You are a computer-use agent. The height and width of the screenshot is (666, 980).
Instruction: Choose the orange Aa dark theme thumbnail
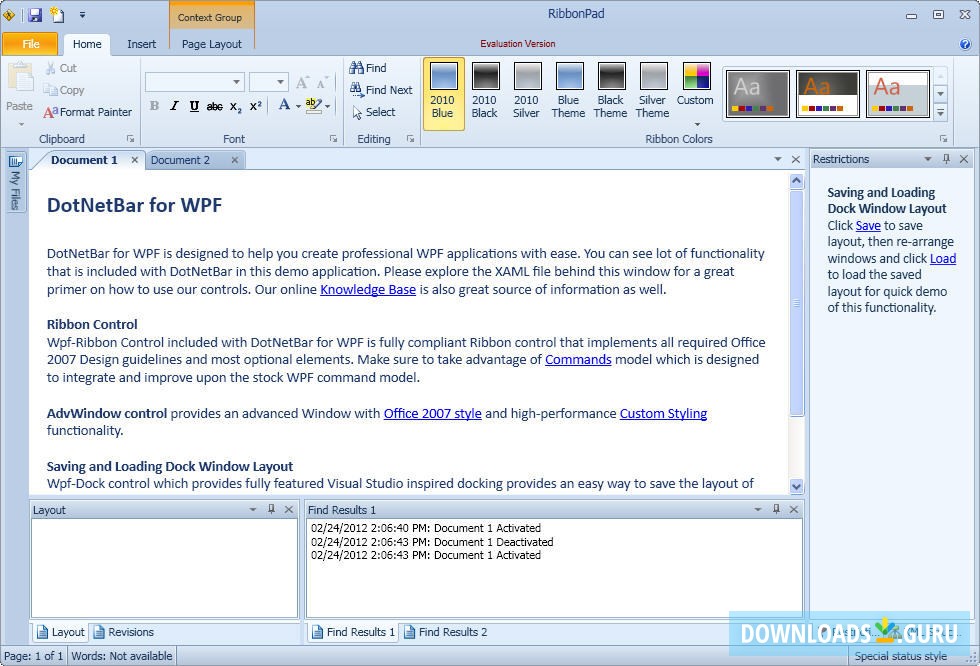(828, 94)
